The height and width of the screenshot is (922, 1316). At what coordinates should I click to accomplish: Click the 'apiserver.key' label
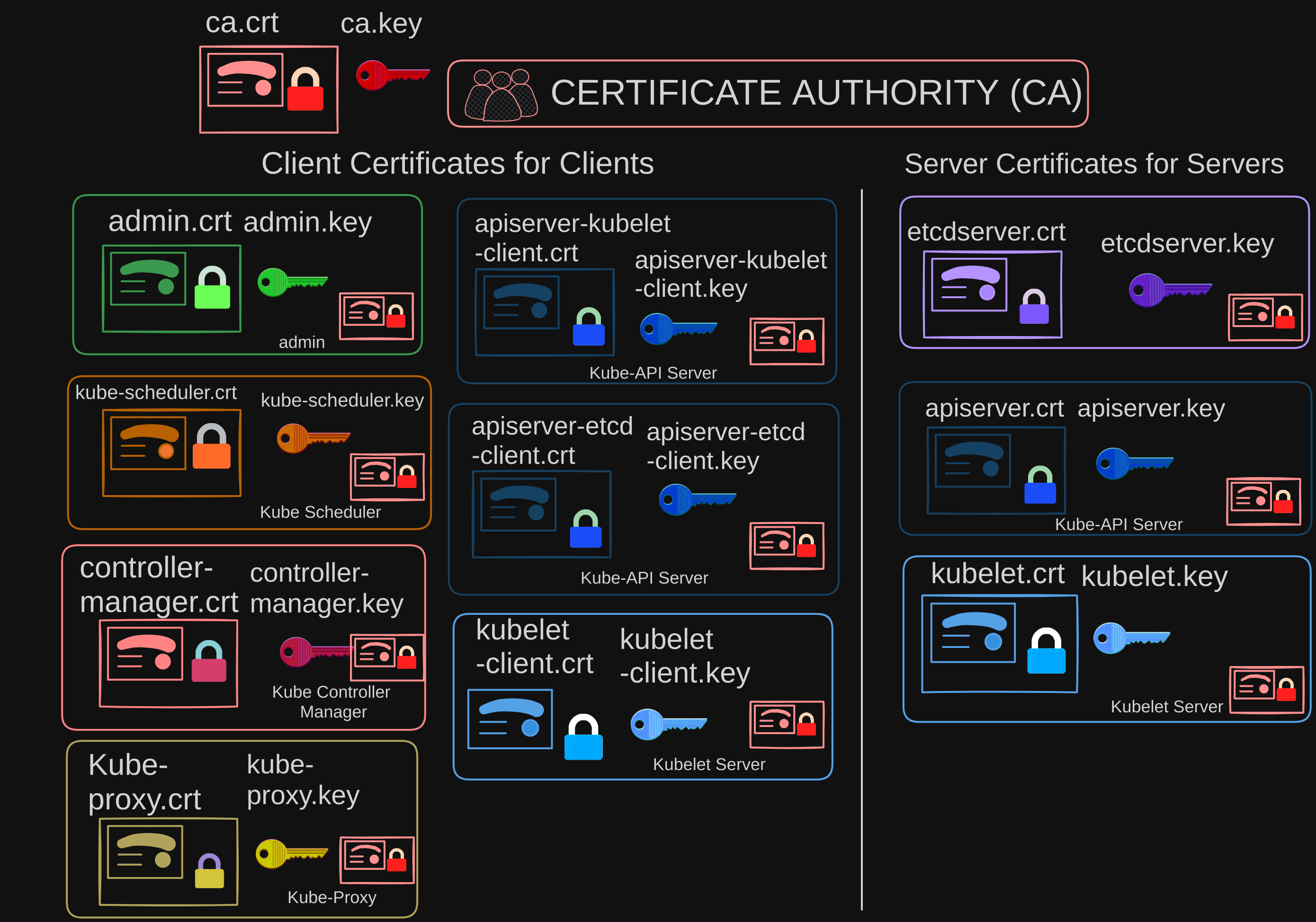1151,408
